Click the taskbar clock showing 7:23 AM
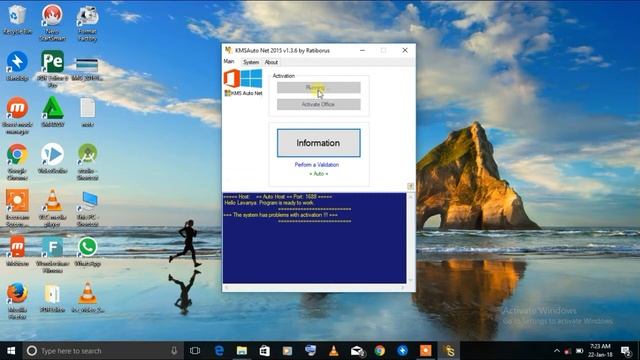The width and height of the screenshot is (640, 360). click(x=600, y=351)
